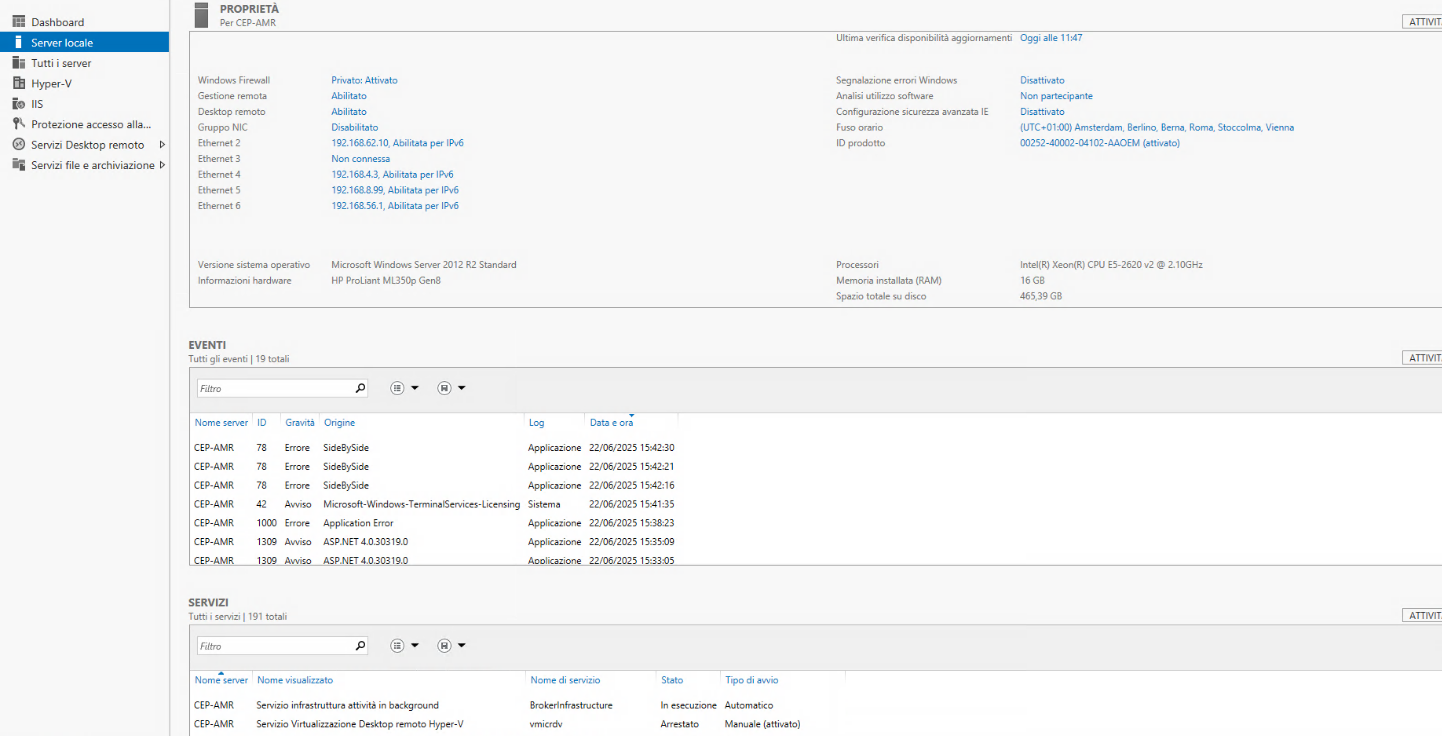Click the Servizi file e archiviazione icon
This screenshot has height=736, width=1442.
18,165
